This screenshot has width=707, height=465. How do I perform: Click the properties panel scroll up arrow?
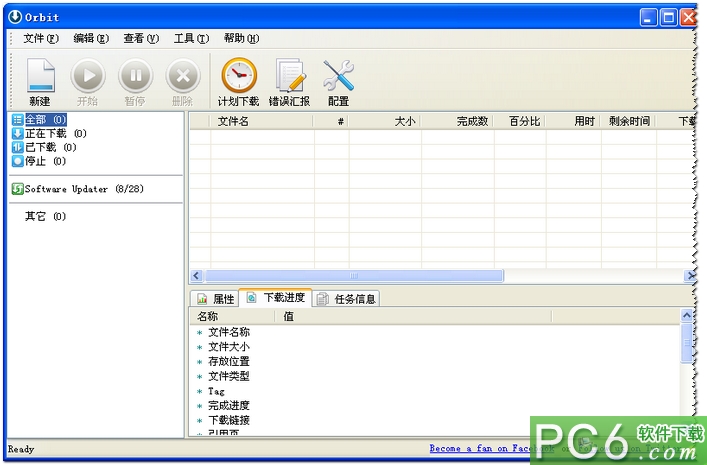click(687, 316)
